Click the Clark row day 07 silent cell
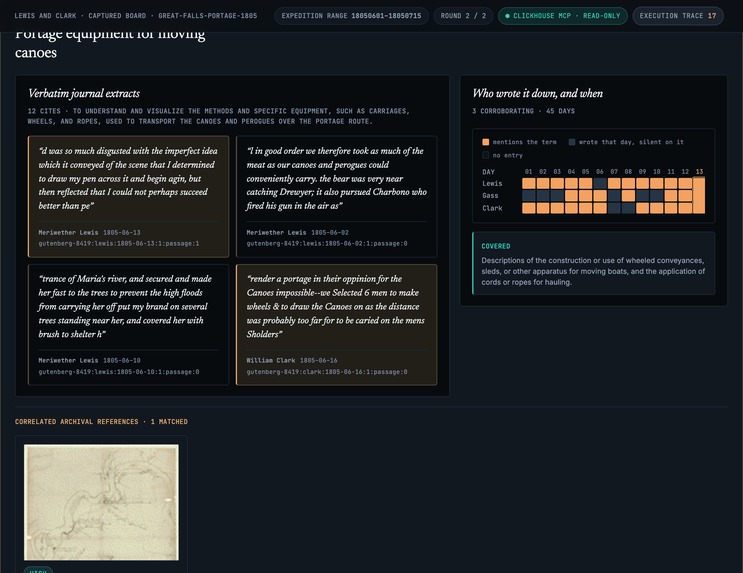The width and height of the screenshot is (743, 573). point(614,208)
